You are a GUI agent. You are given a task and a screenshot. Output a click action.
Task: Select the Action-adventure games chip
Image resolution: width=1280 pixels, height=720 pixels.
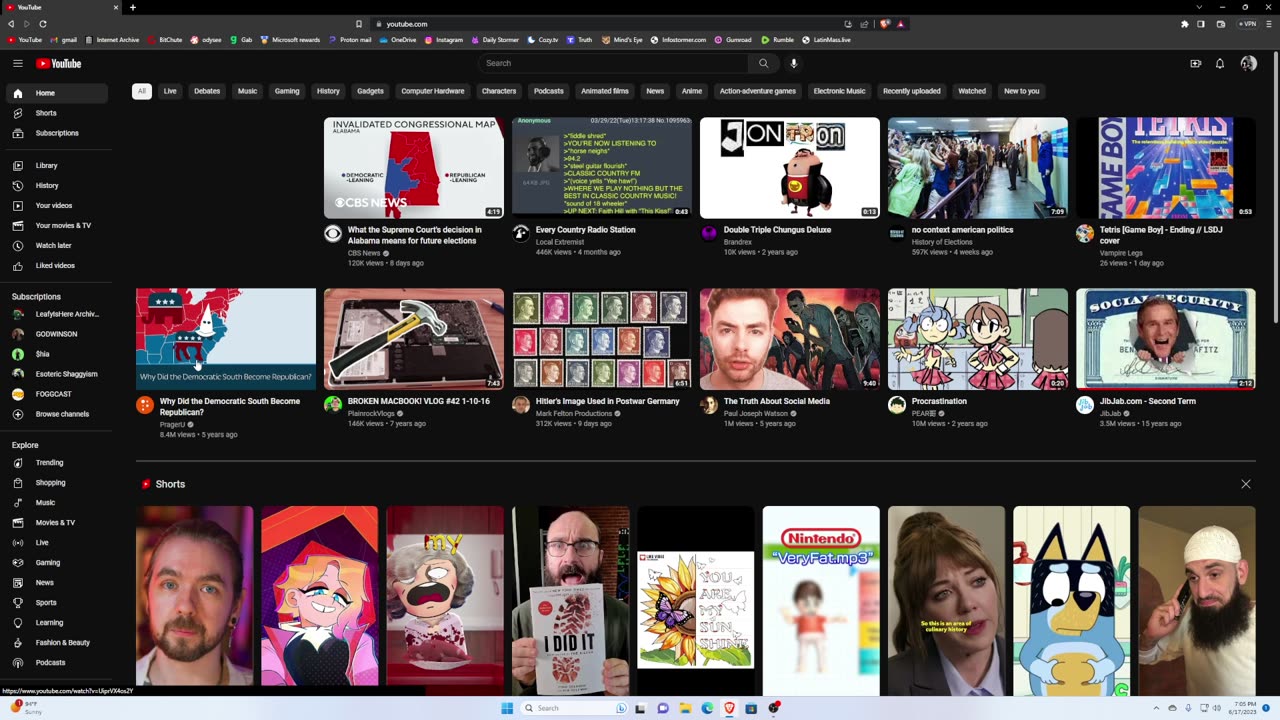[x=758, y=91]
